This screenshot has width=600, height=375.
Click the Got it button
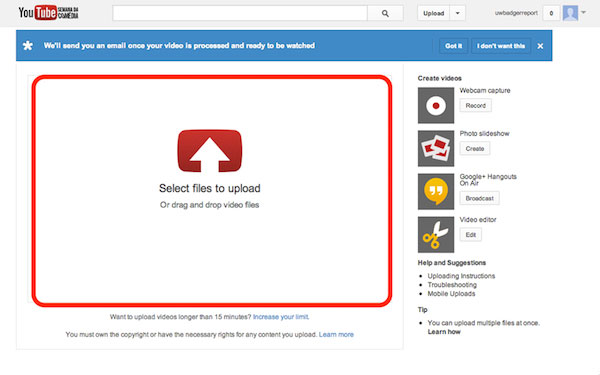pyautogui.click(x=453, y=46)
